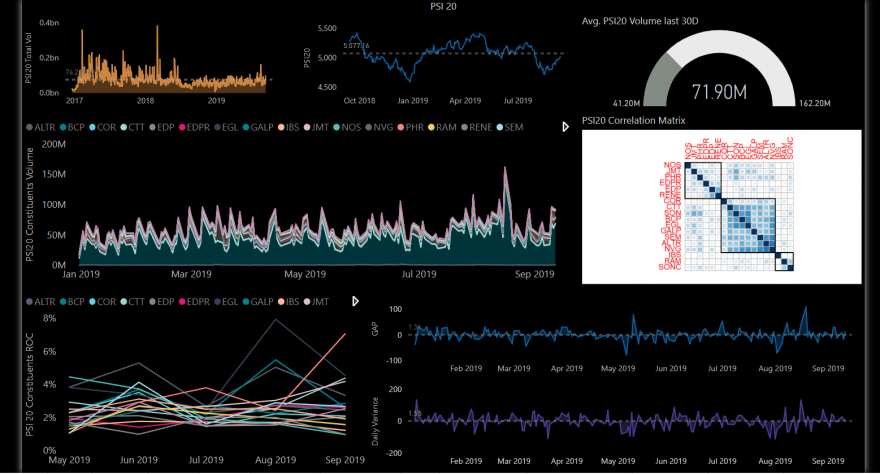Highlight NVG in the Constituents Volume legend

(379, 127)
